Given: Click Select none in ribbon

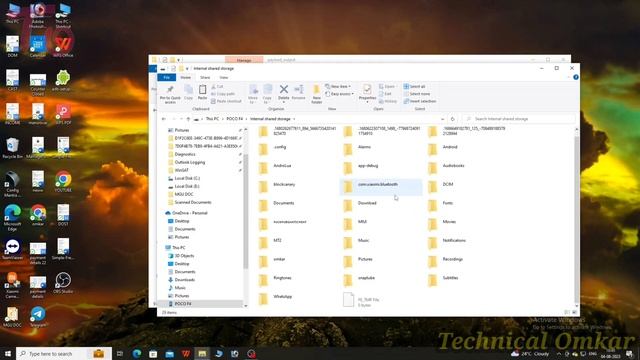Looking at the screenshot, I should (417, 94).
